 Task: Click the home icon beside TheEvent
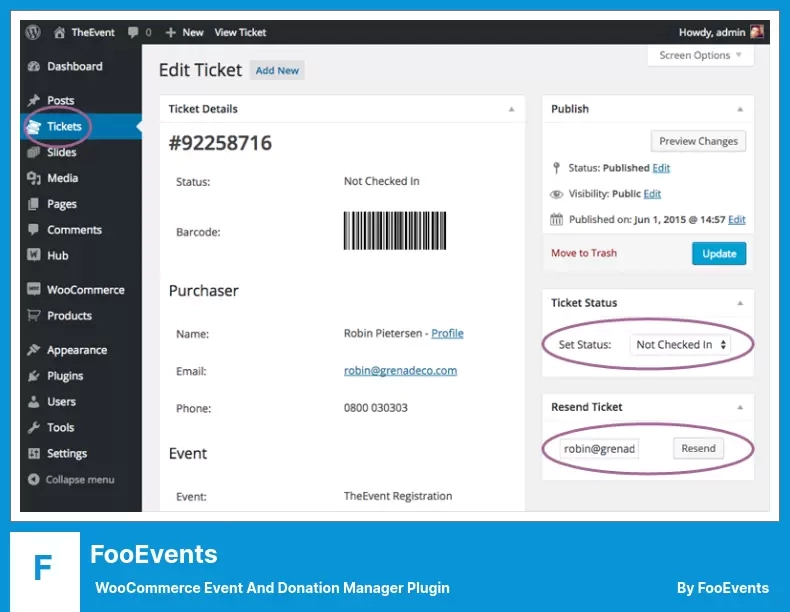pyautogui.click(x=59, y=33)
